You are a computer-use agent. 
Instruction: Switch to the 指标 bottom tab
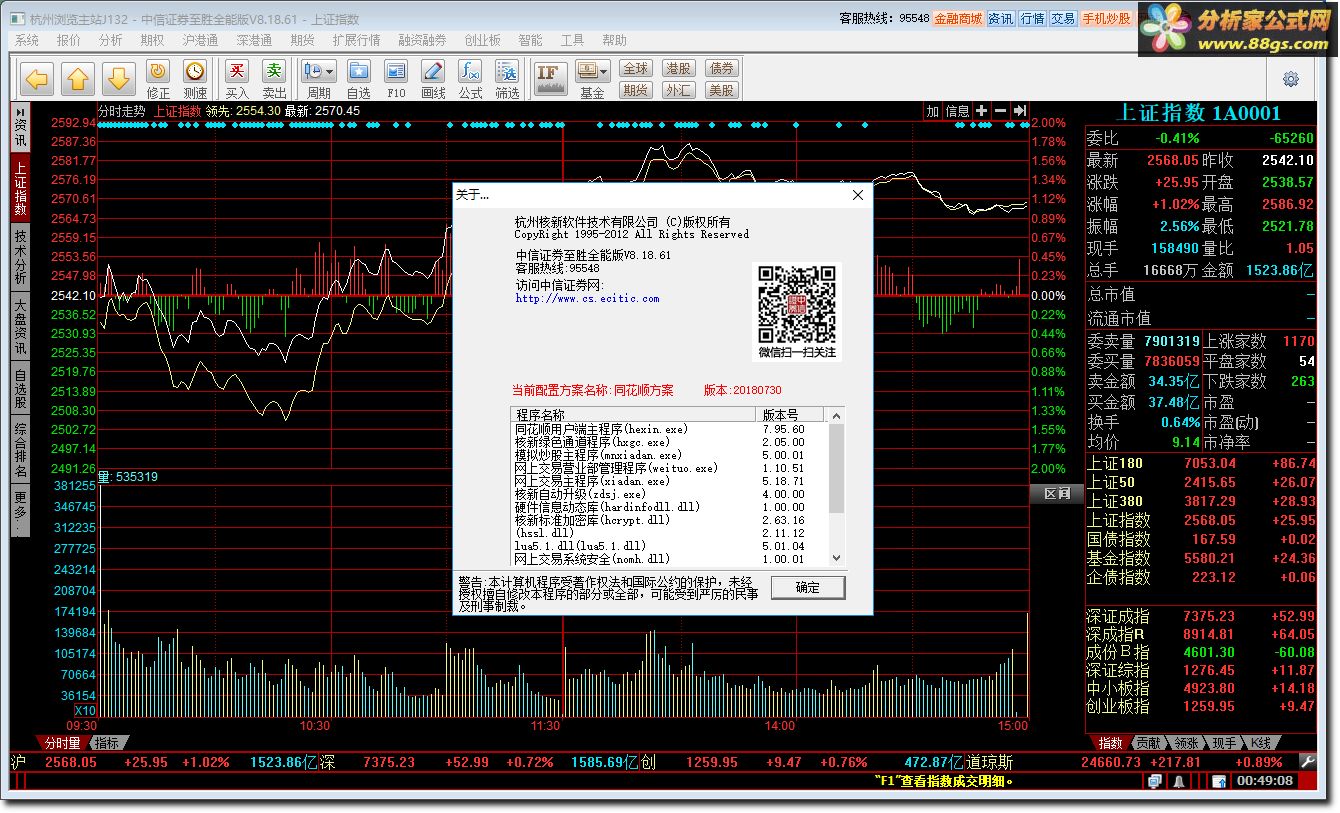106,743
